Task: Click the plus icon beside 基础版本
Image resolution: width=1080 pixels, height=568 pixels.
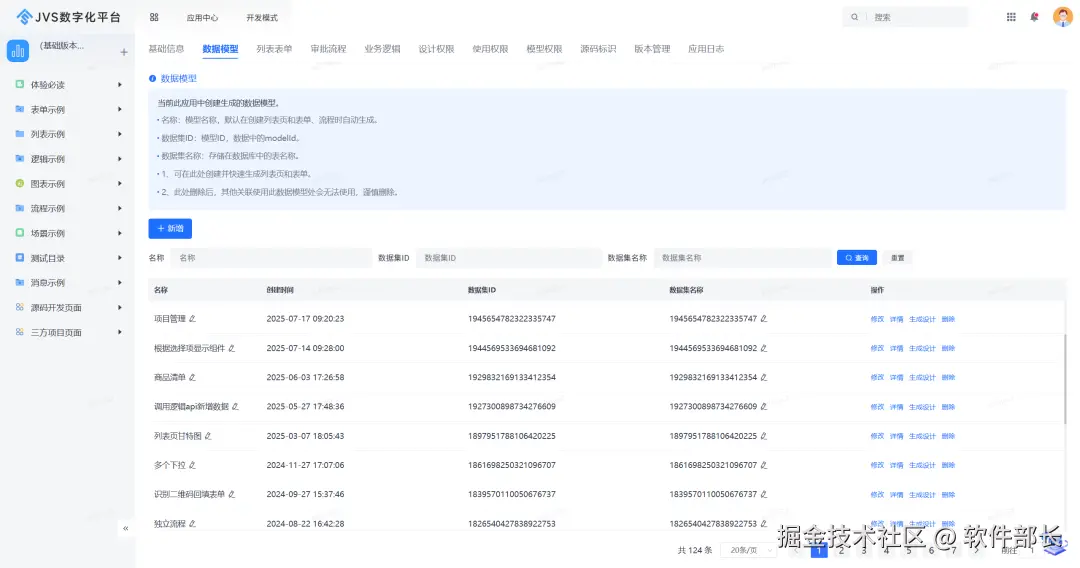Action: pyautogui.click(x=124, y=52)
